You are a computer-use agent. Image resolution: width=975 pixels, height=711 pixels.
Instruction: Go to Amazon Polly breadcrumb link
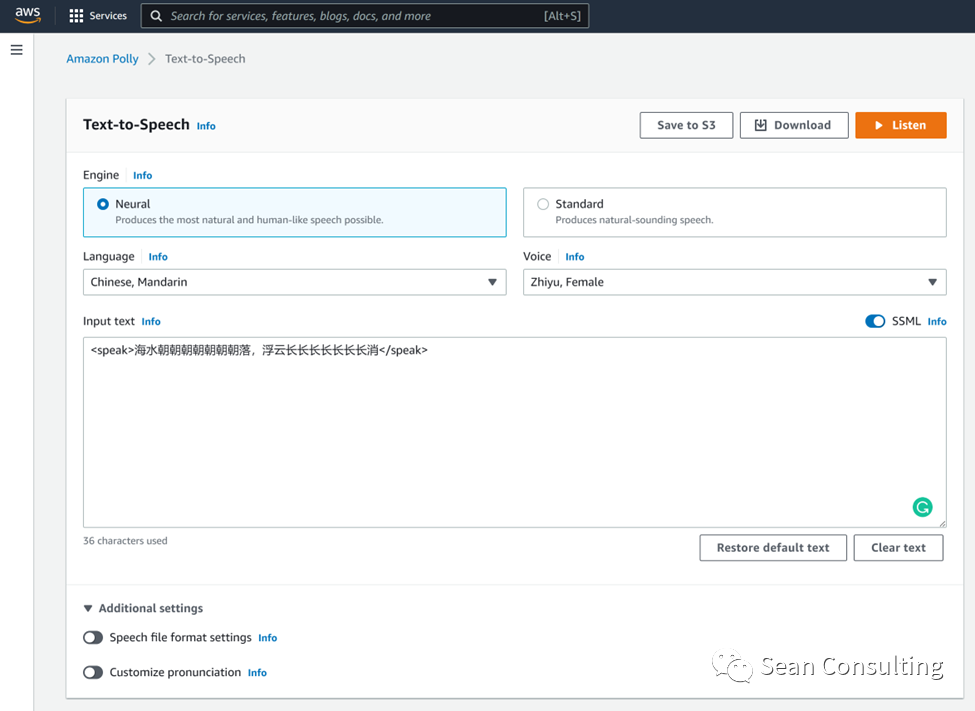point(103,59)
